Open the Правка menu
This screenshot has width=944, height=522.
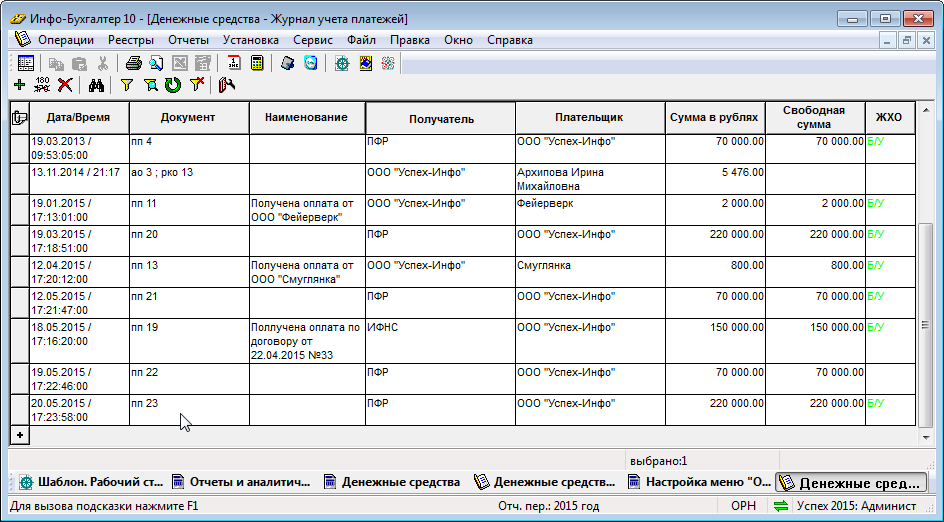(410, 40)
